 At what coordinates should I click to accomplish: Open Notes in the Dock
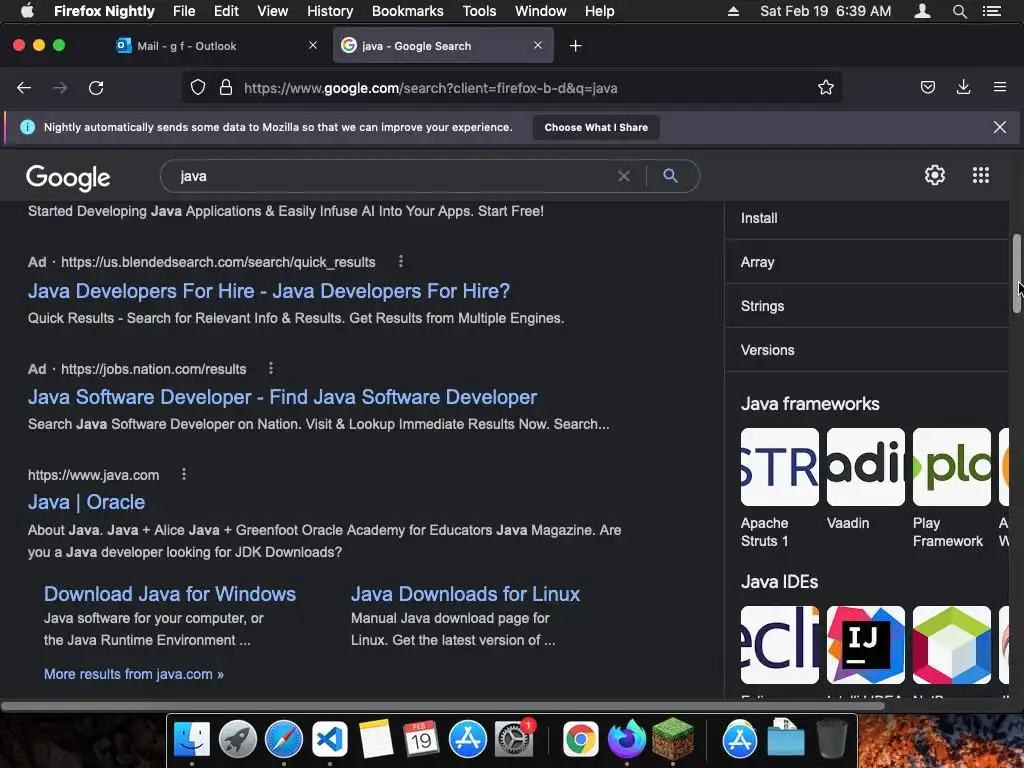pyautogui.click(x=376, y=739)
